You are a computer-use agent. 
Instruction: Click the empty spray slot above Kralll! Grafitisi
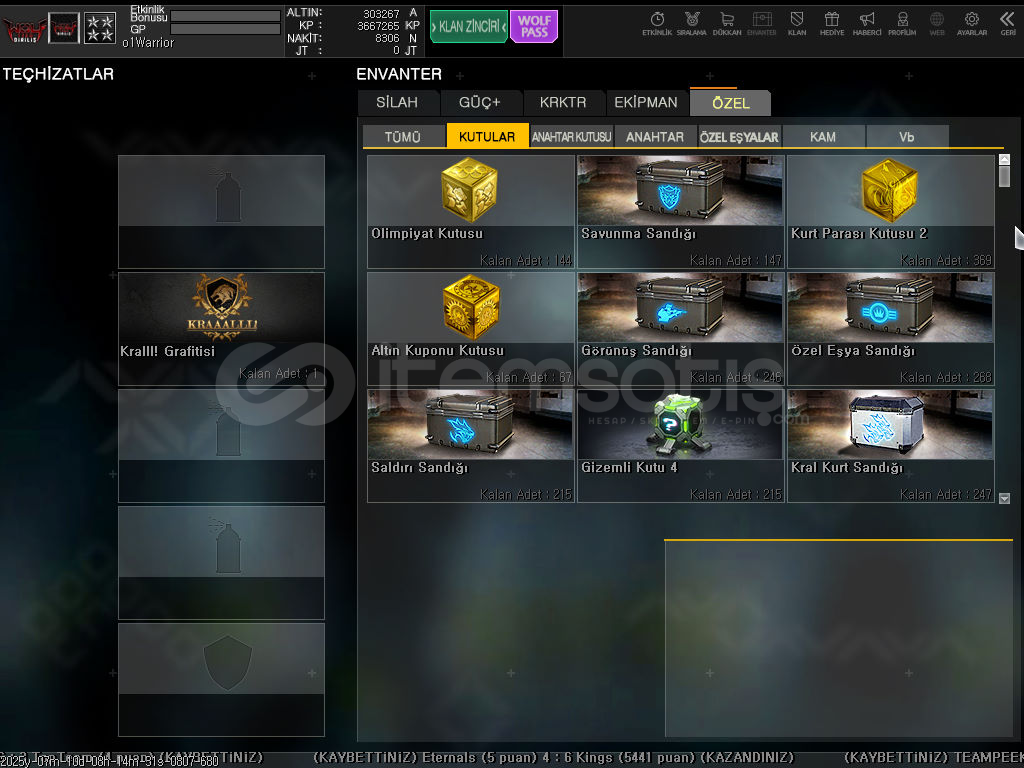(221, 212)
